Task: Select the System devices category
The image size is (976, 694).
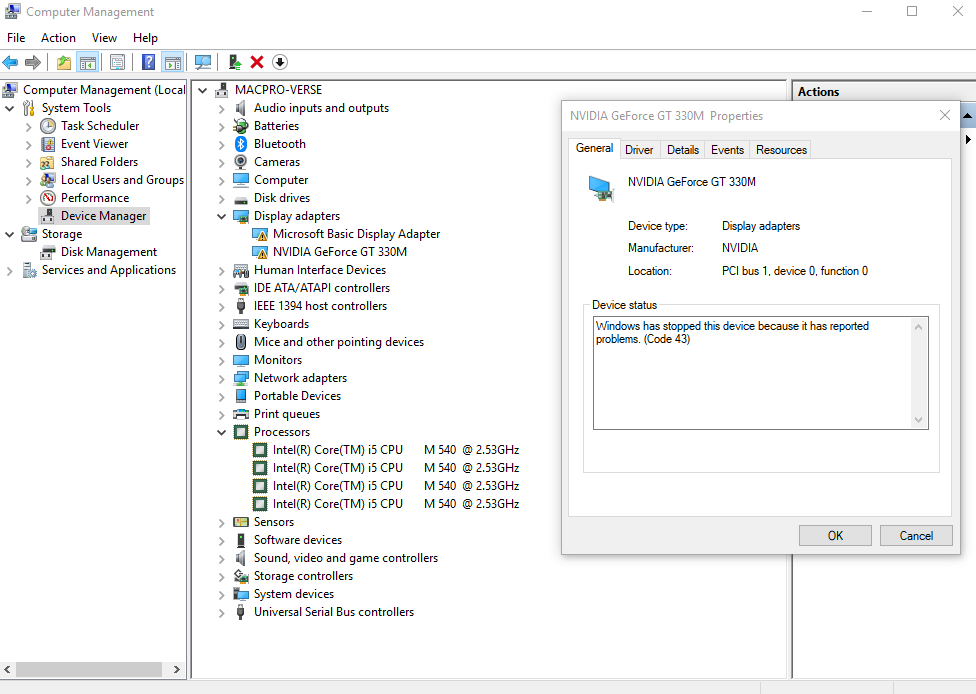Action: click(x=294, y=594)
